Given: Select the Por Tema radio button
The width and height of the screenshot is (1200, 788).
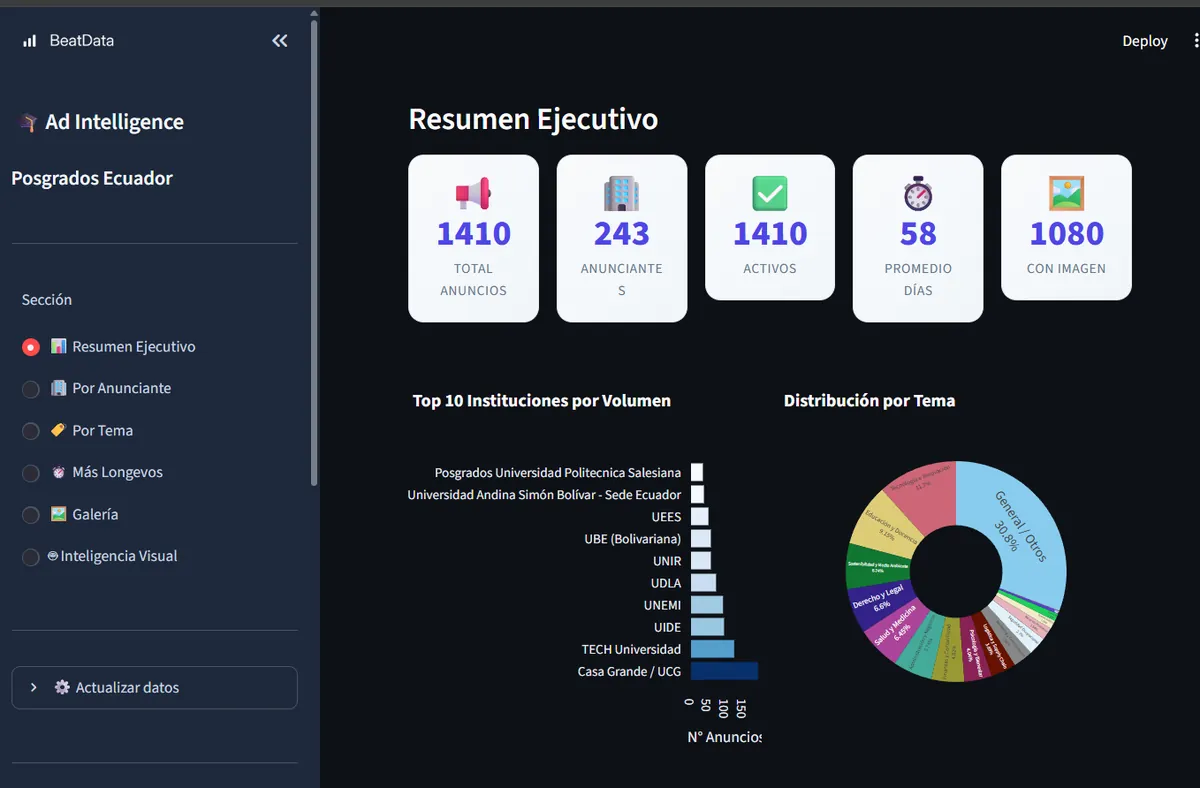Looking at the screenshot, I should [x=31, y=431].
